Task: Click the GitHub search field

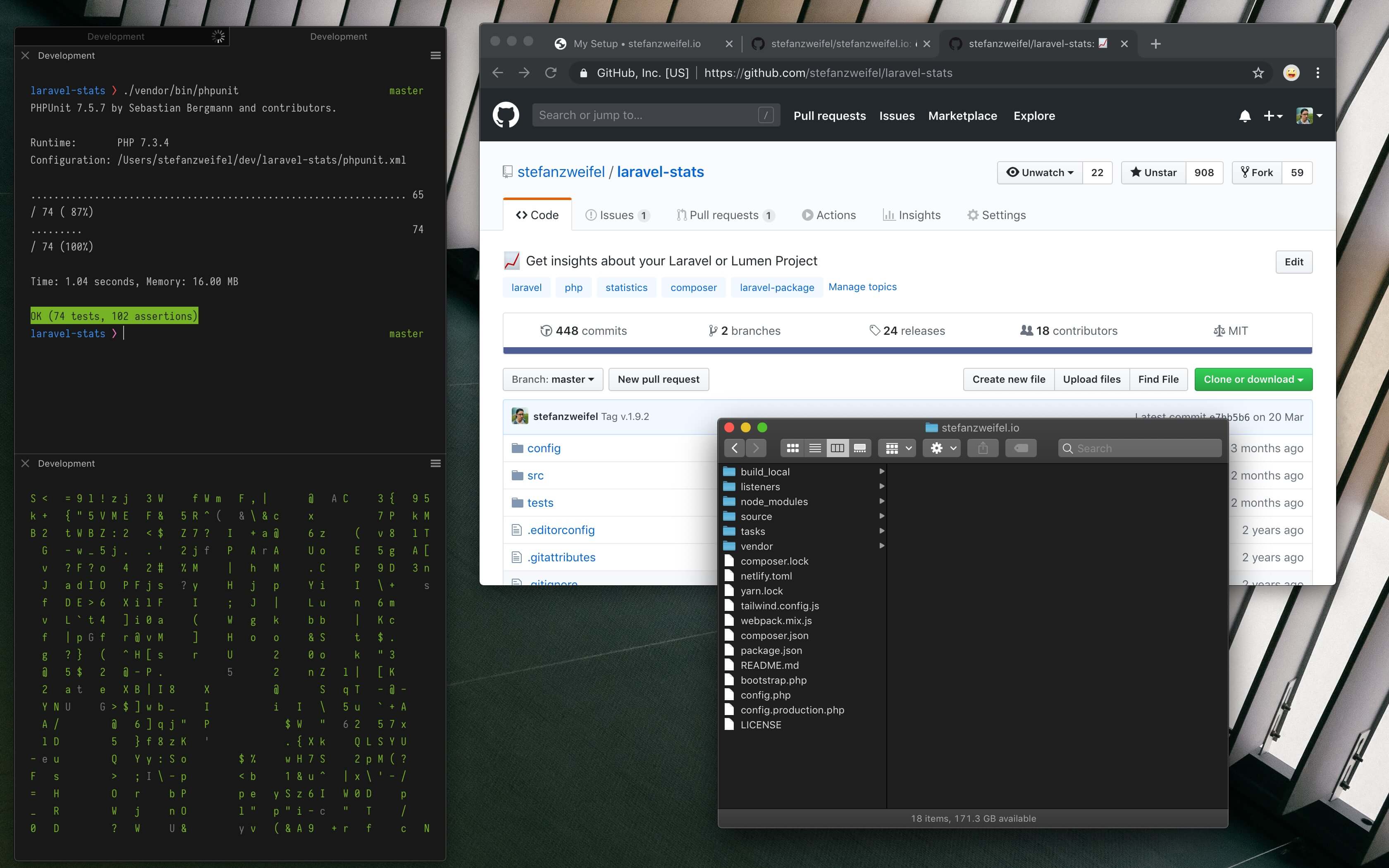Action: (x=656, y=115)
